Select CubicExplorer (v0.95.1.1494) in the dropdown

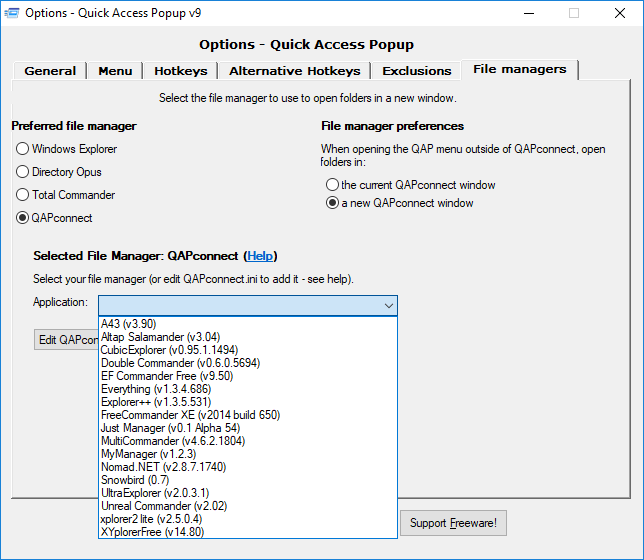(248, 350)
